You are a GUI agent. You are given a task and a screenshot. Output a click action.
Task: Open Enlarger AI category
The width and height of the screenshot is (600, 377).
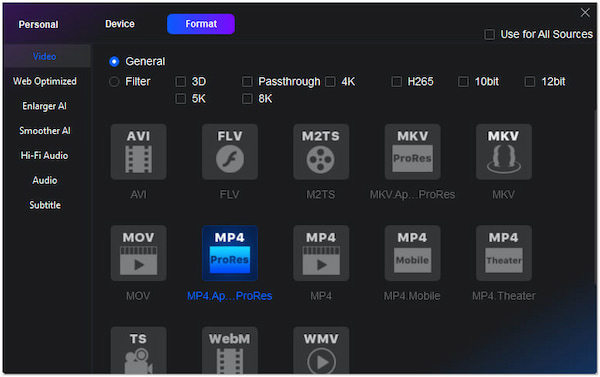tap(44, 106)
